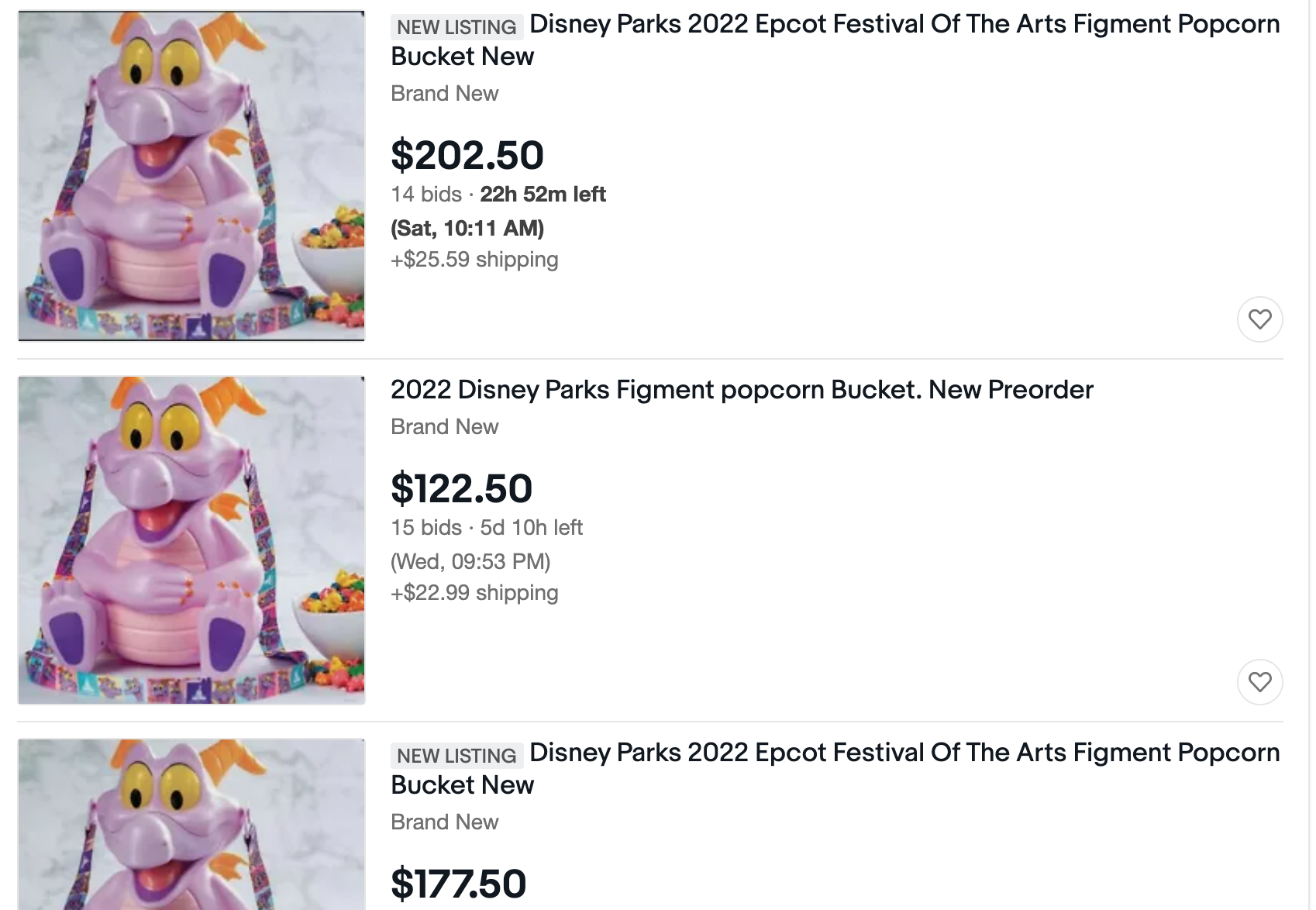Click the $122.50 price
The image size is (1316, 910).
pos(462,488)
